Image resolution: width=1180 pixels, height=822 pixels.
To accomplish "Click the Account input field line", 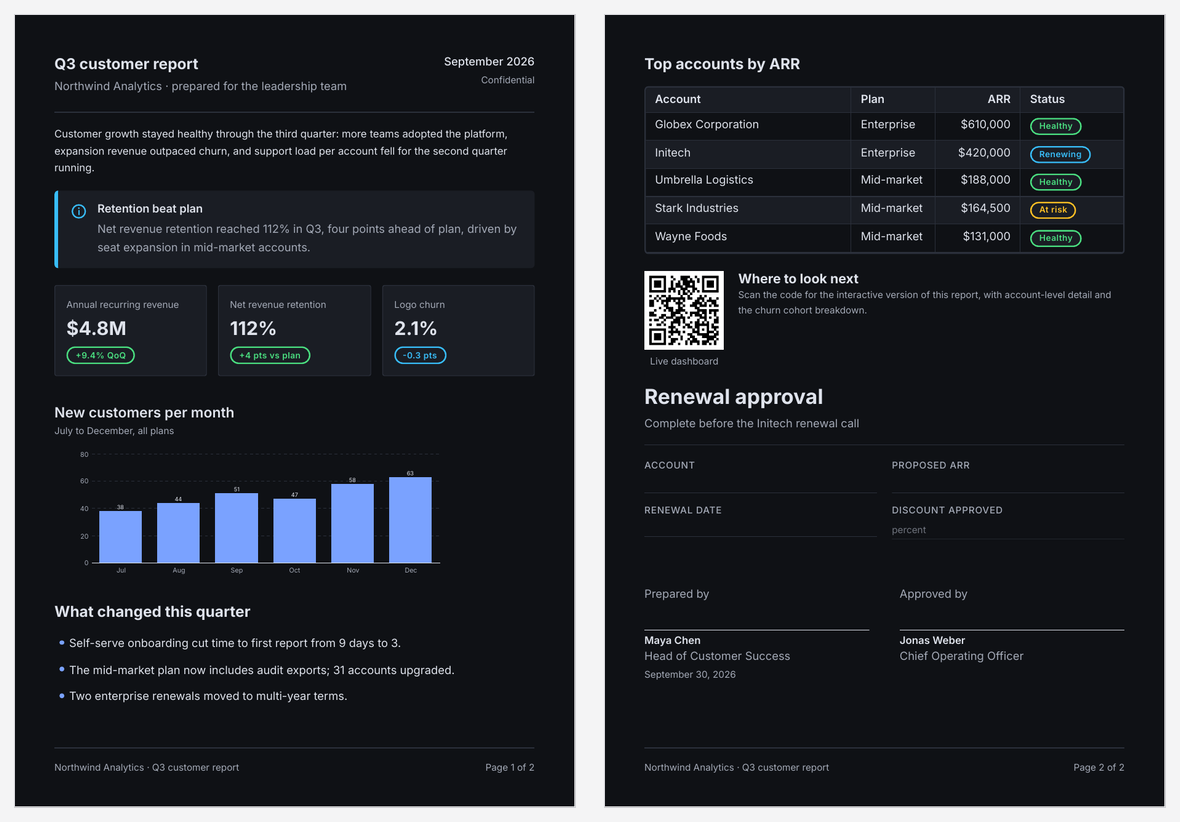I will click(760, 483).
